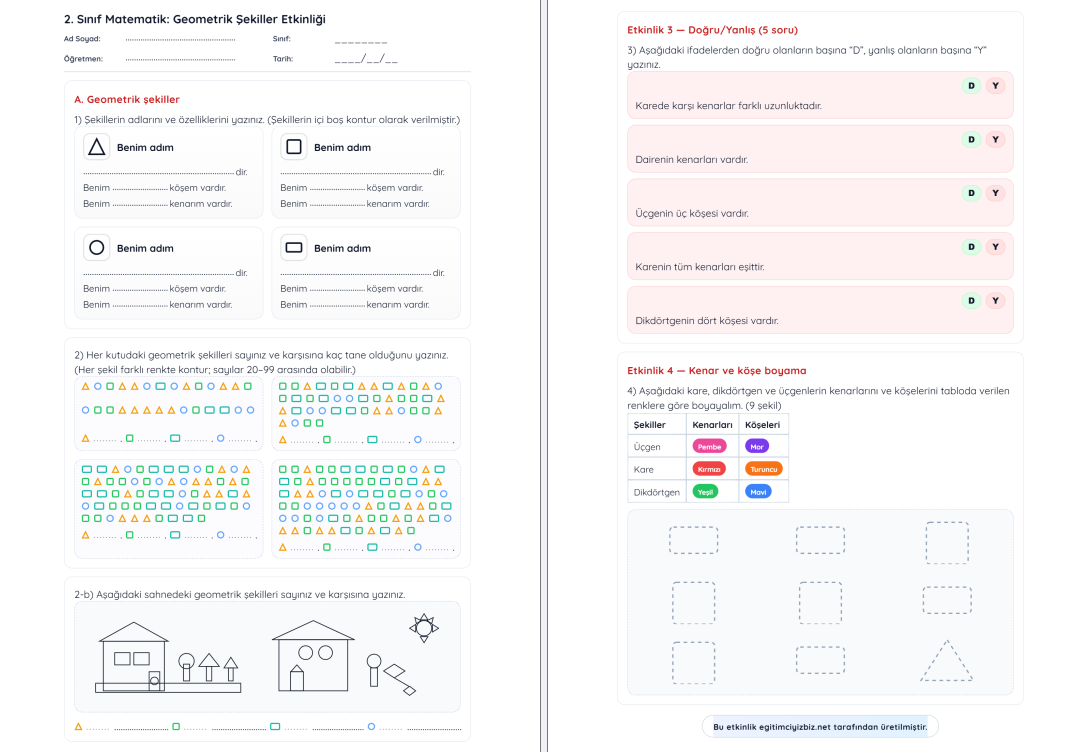Click the left house with rectangular windows
The width and height of the screenshot is (1091, 752).
pos(133,655)
